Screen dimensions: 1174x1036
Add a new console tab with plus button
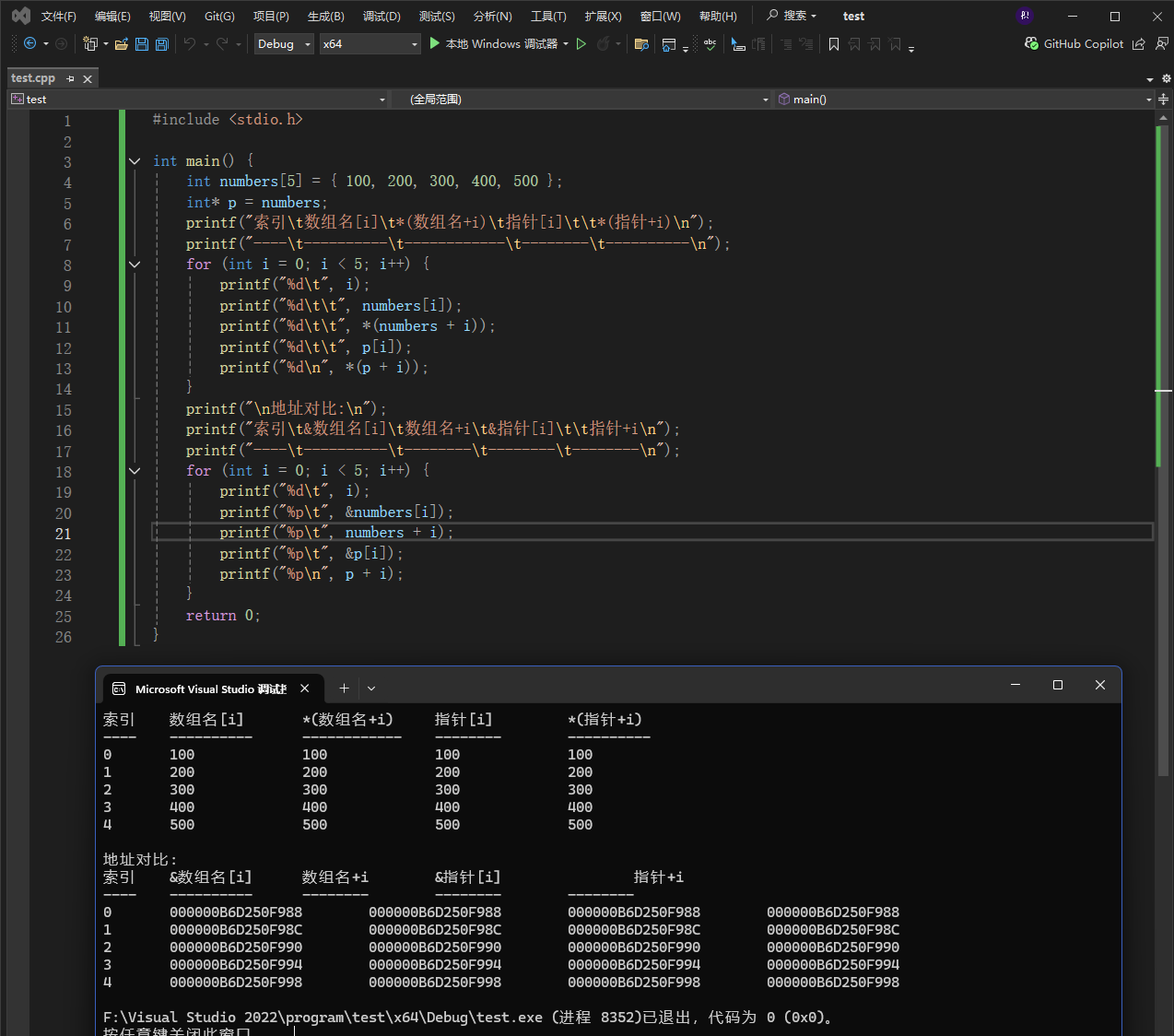[344, 689]
